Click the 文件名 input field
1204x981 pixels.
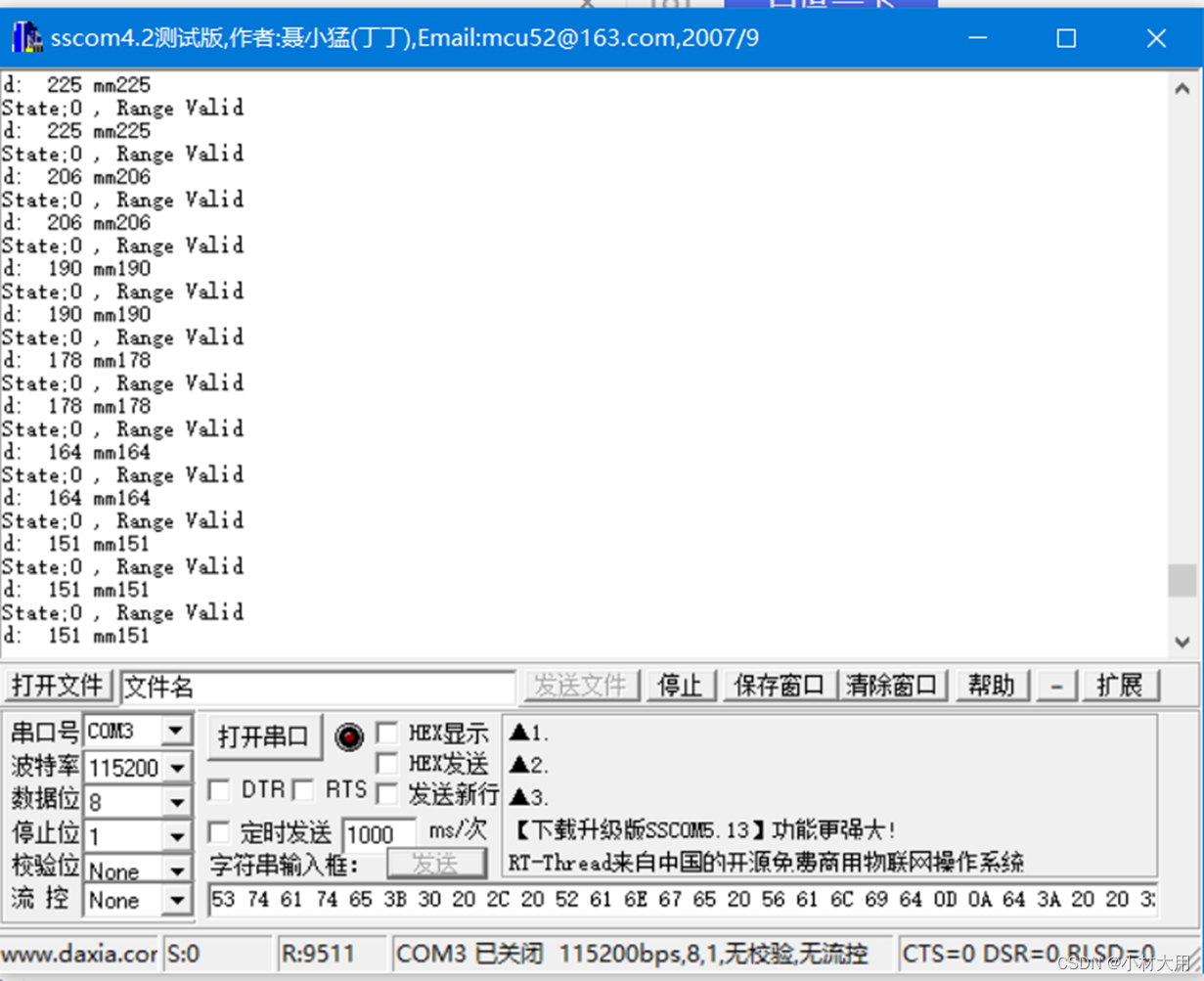[318, 687]
